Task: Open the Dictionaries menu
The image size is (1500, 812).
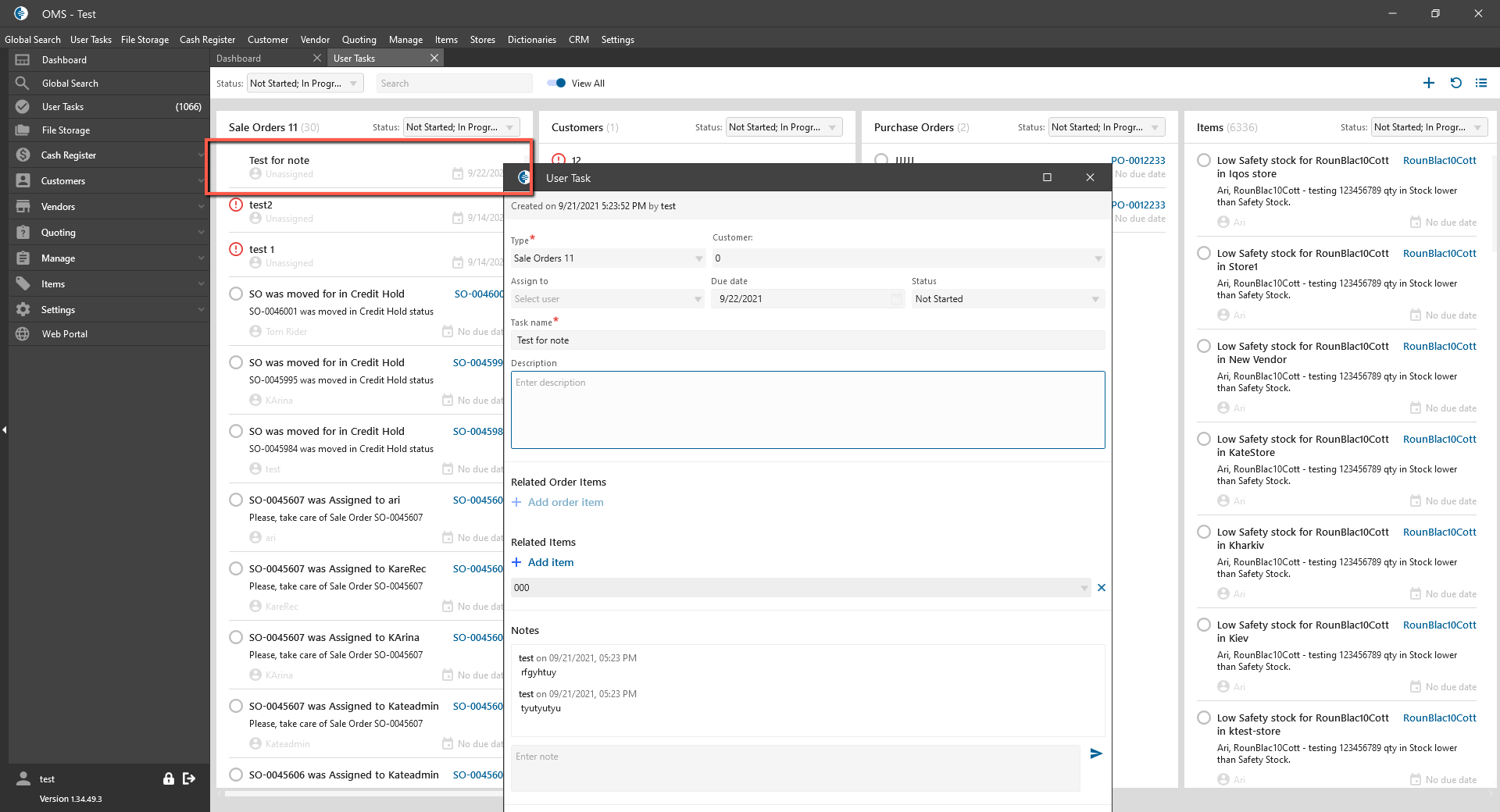Action: 531,40
